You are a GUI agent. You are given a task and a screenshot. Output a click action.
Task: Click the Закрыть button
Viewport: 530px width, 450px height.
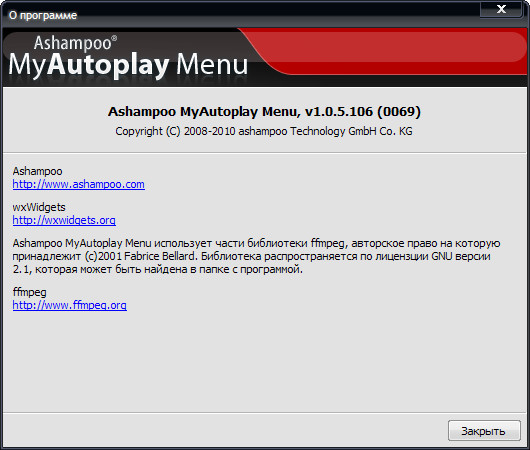pos(484,431)
